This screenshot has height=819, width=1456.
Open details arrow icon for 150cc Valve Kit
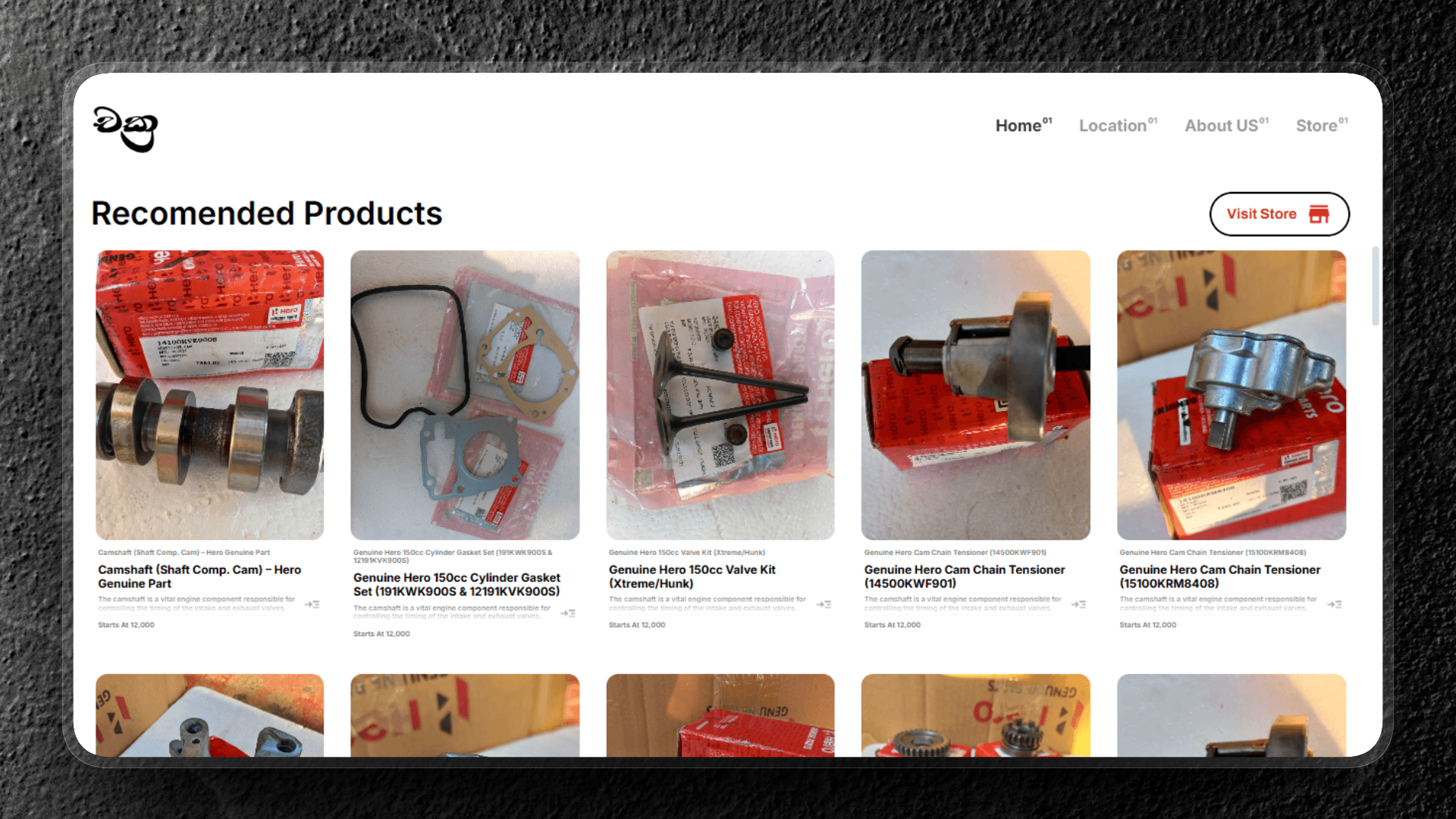(824, 604)
